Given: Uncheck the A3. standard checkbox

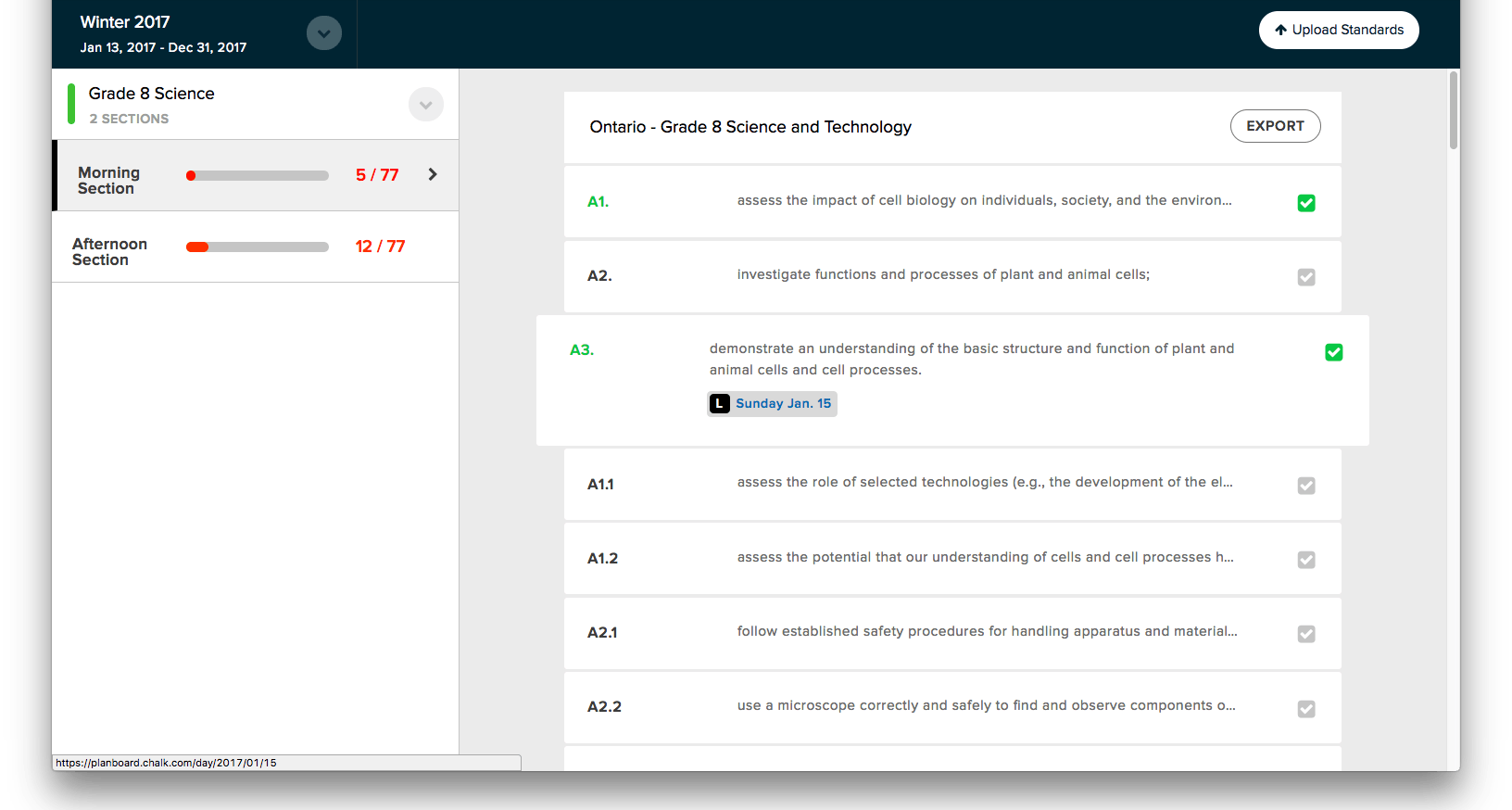Looking at the screenshot, I should (1334, 352).
